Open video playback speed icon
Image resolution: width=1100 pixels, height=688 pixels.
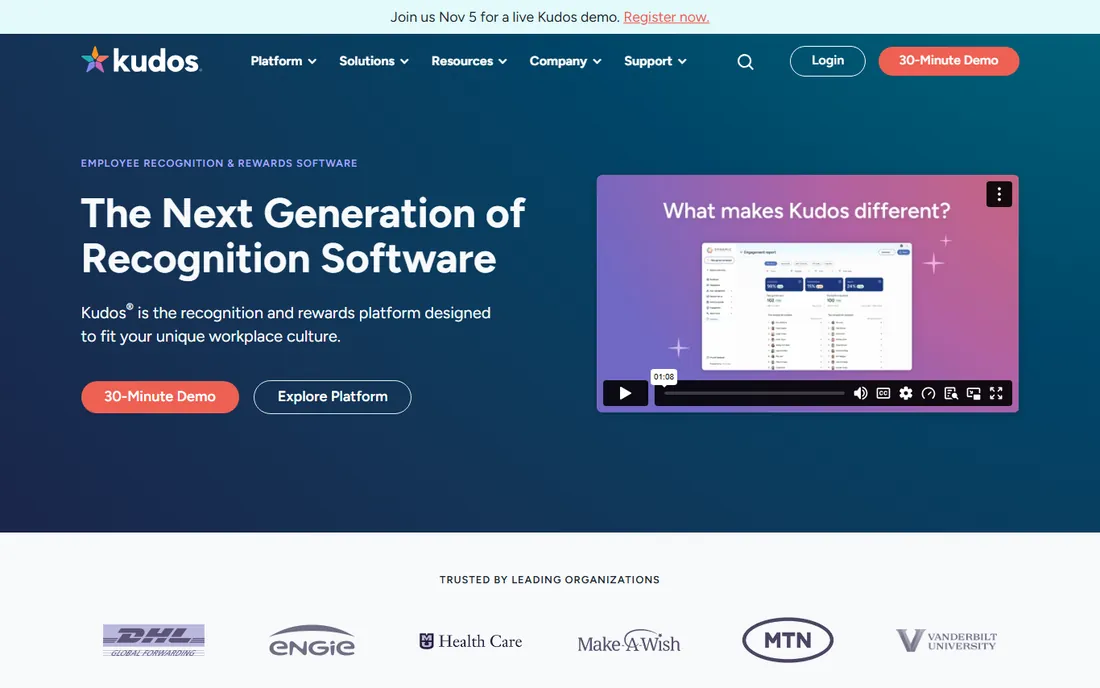click(x=928, y=393)
